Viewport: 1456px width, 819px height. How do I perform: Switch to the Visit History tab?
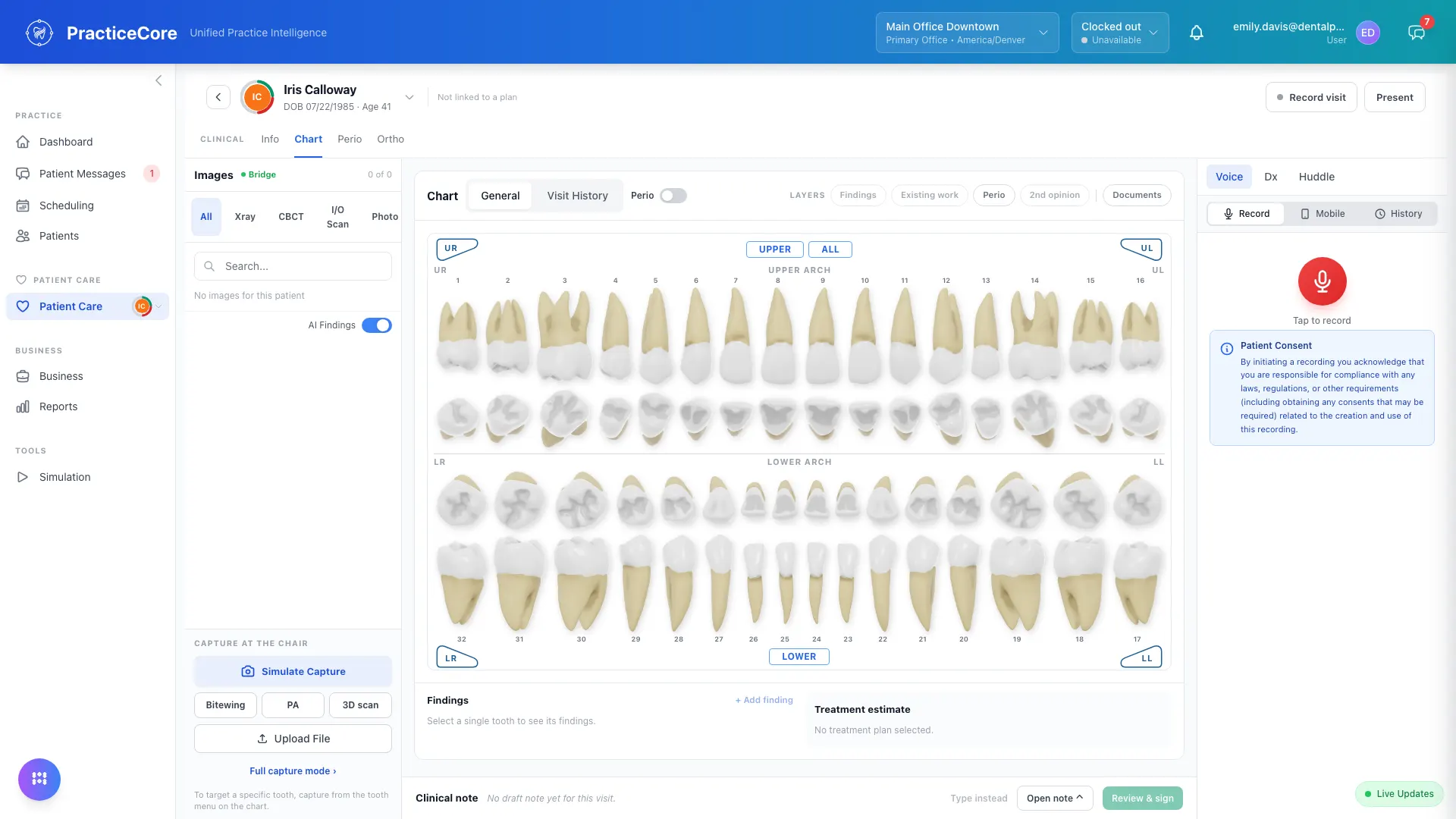click(x=577, y=196)
